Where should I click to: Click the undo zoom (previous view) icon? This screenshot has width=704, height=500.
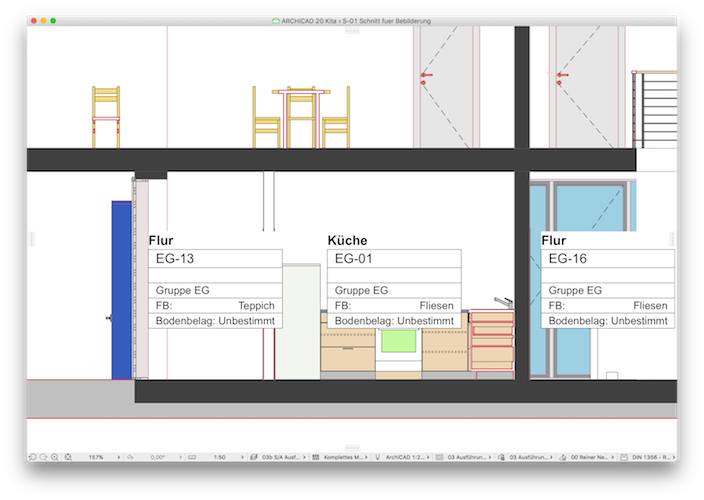32,457
